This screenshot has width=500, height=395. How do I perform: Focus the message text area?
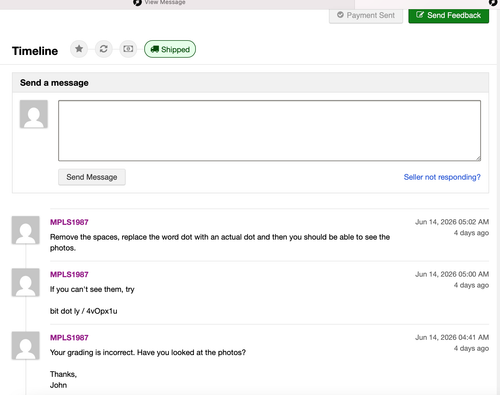269,130
